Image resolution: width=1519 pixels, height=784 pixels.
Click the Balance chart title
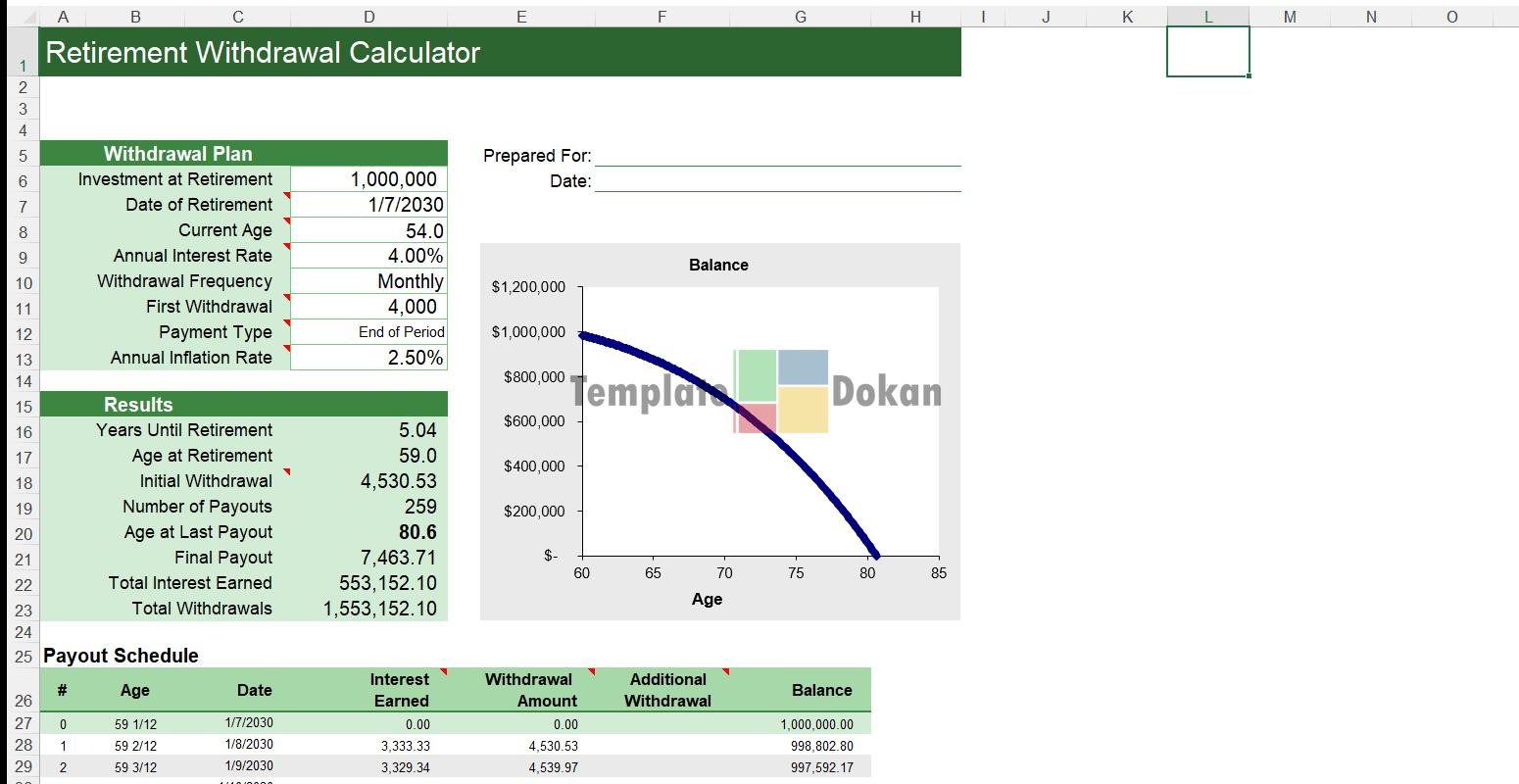point(718,265)
